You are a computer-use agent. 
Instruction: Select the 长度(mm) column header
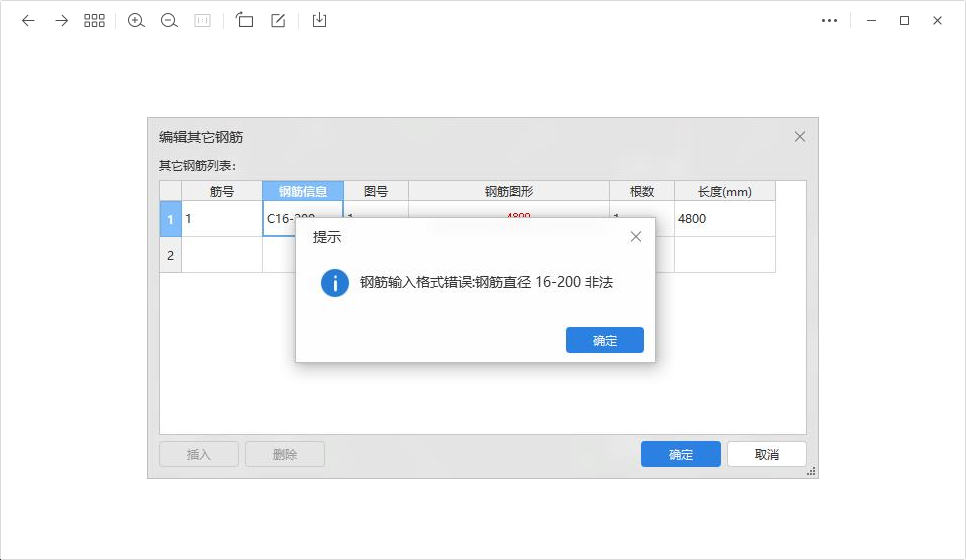click(724, 191)
